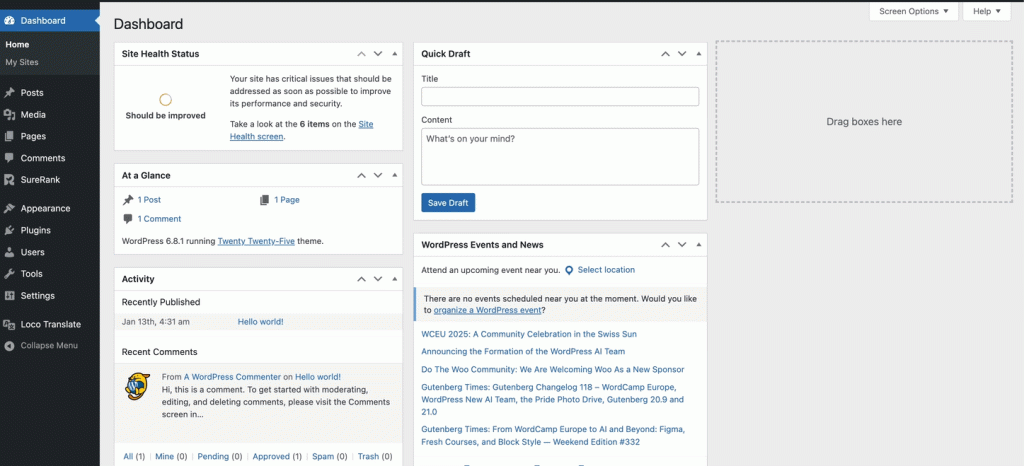The height and width of the screenshot is (466, 1024).
Task: Move Site Health Status box up
Action: [361, 54]
